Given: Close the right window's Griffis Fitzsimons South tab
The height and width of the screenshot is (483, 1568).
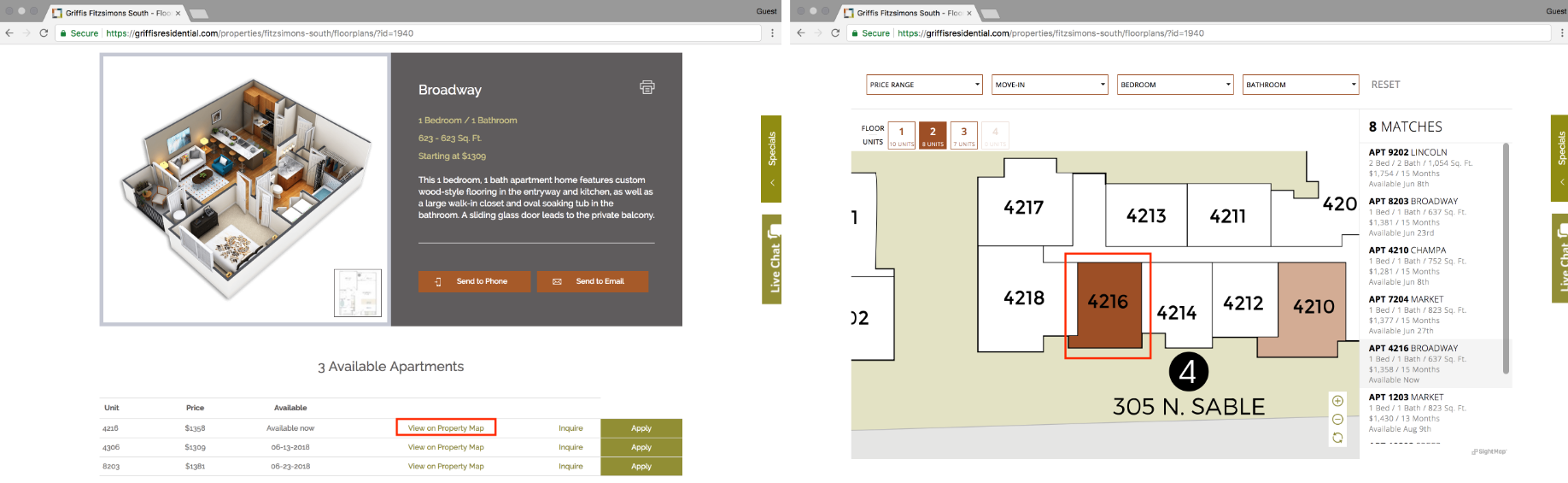Looking at the screenshot, I should click(969, 13).
